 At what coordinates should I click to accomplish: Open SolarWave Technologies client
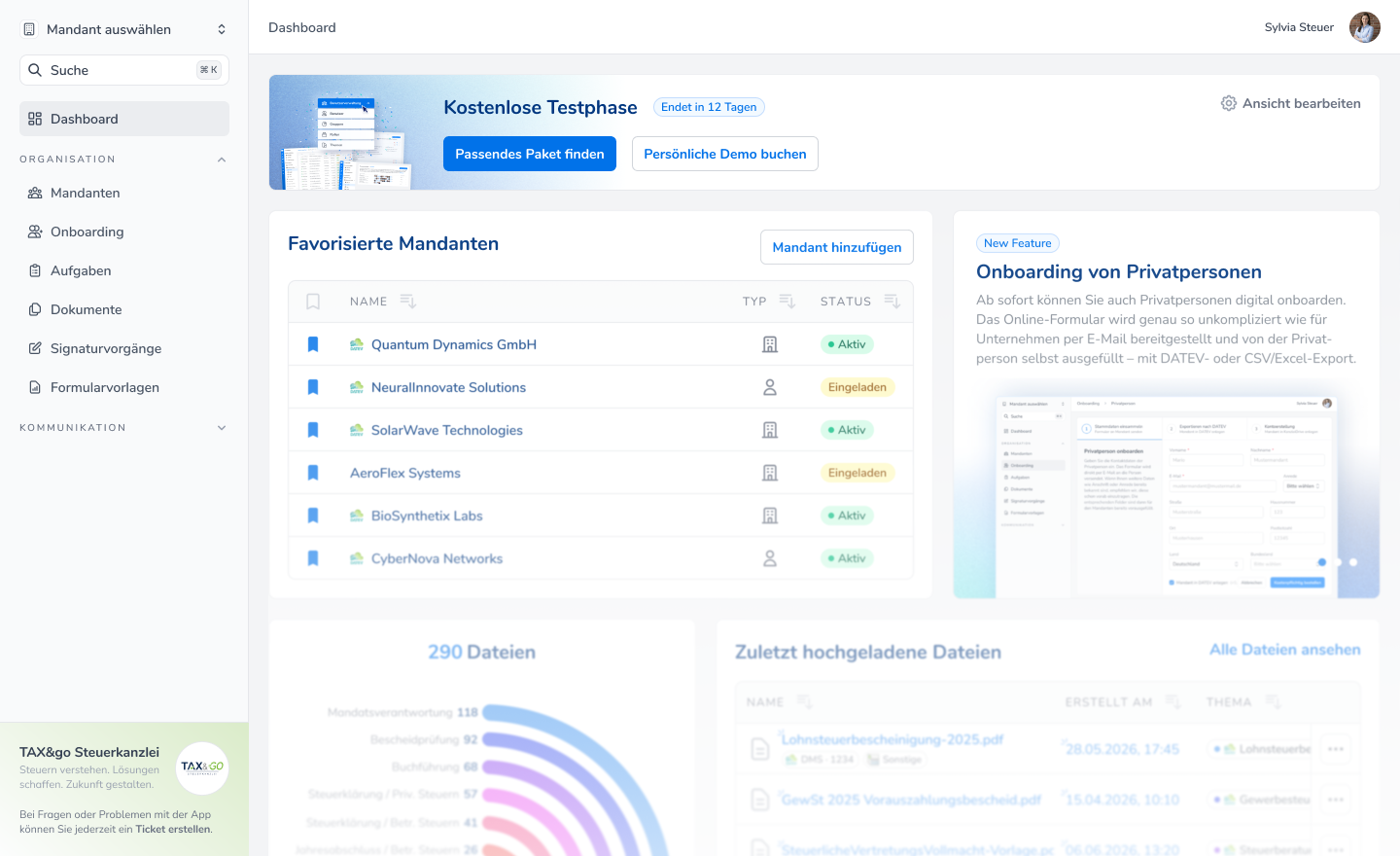pyautogui.click(x=447, y=430)
